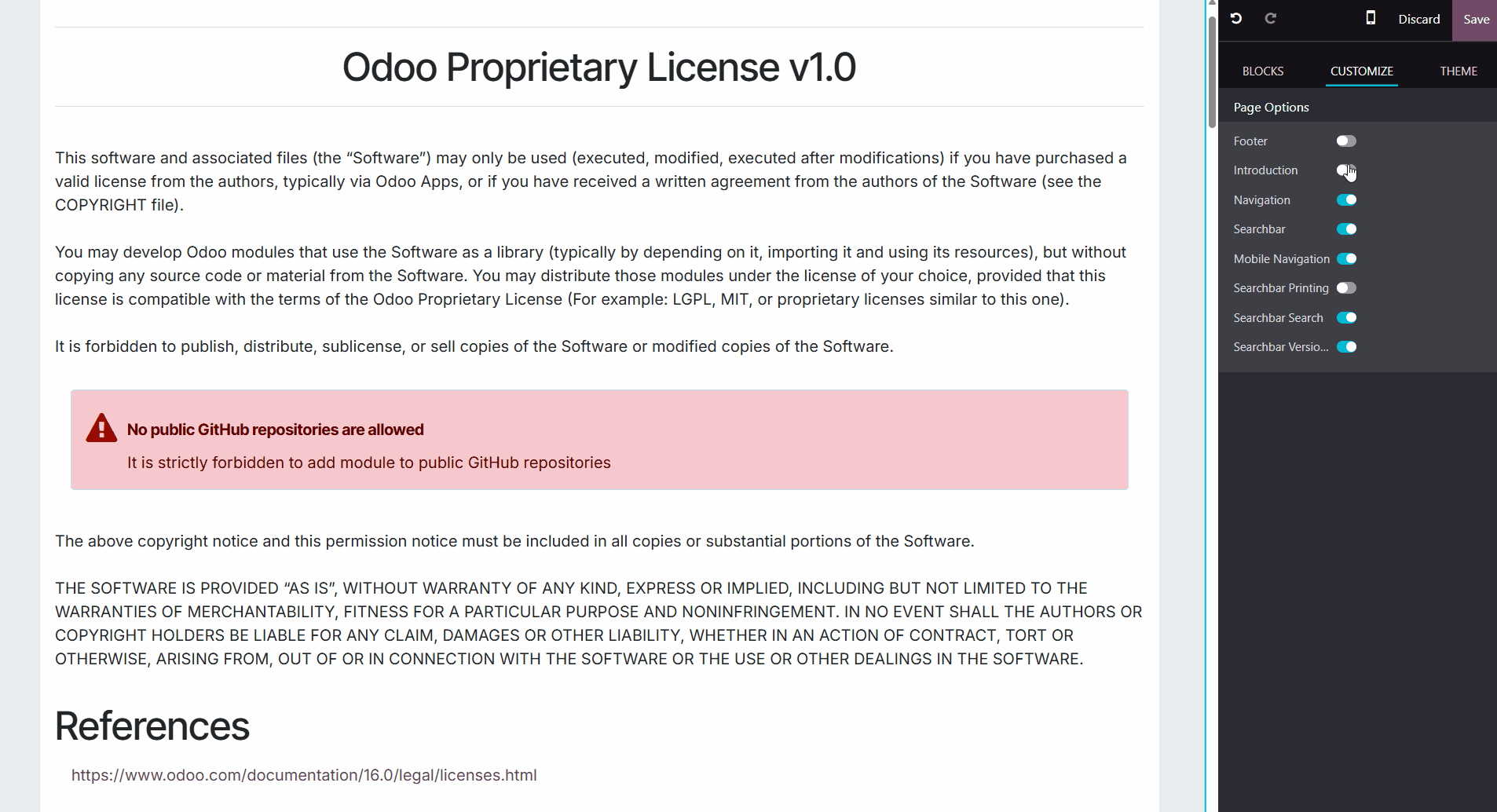
Task: Toggle the Introduction option
Action: pos(1346,170)
